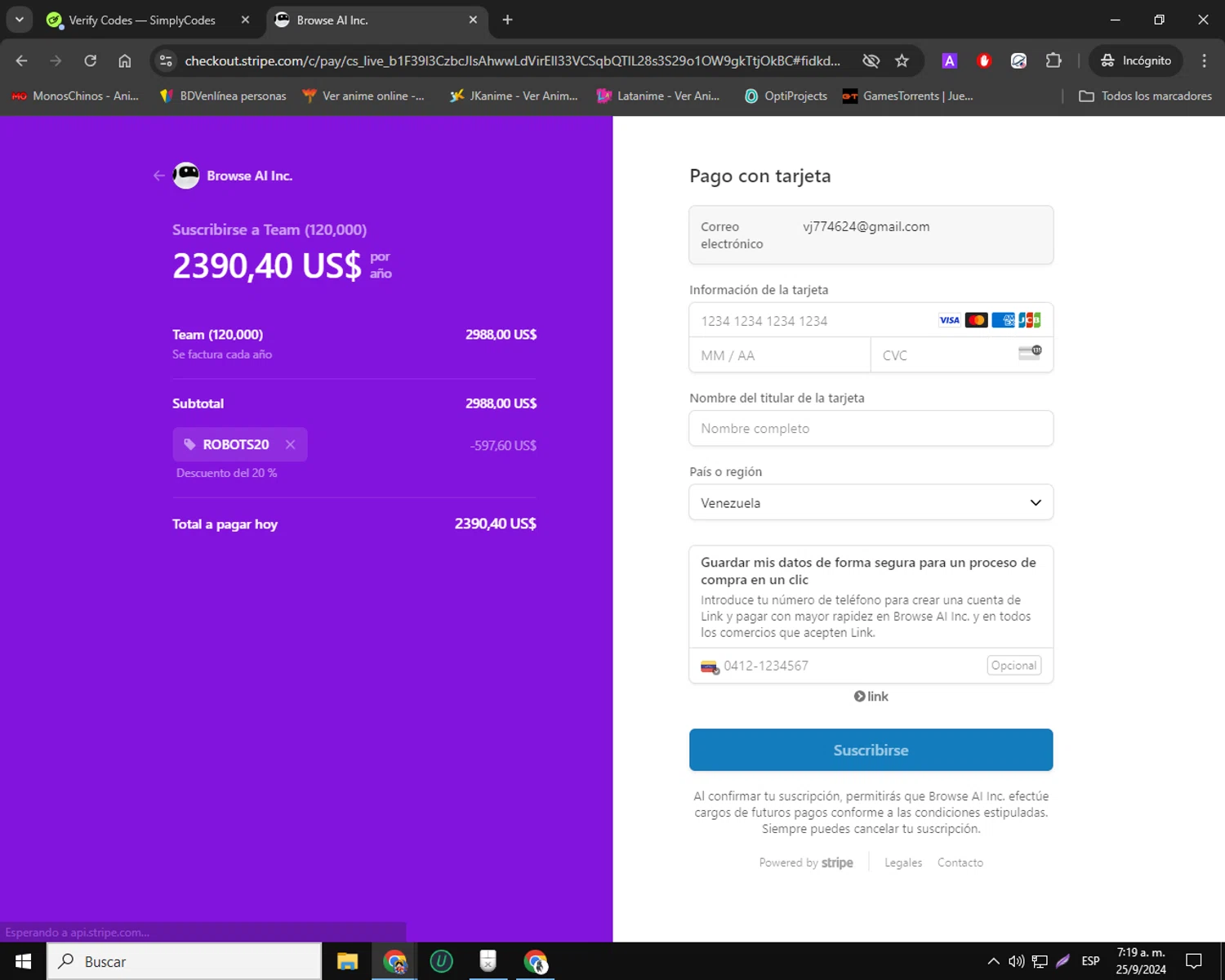The image size is (1225, 980).
Task: Click the email field vj774624@gmail.com
Action: click(871, 235)
